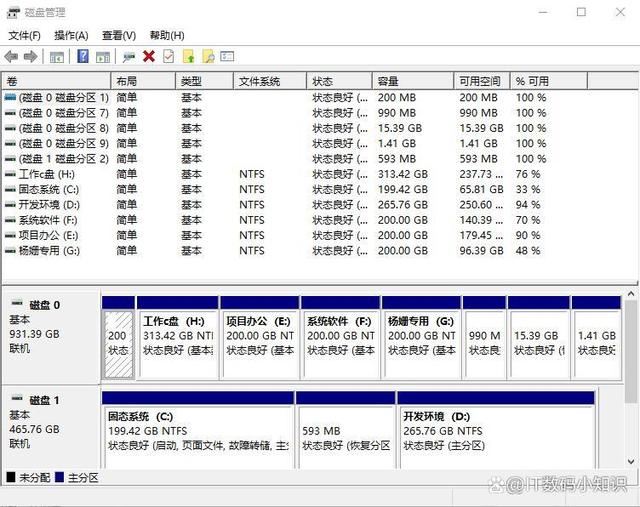Viewport: 640px width, 507px height.
Task: Sort by the 文件系统 column header
Action: pyautogui.click(x=270, y=81)
